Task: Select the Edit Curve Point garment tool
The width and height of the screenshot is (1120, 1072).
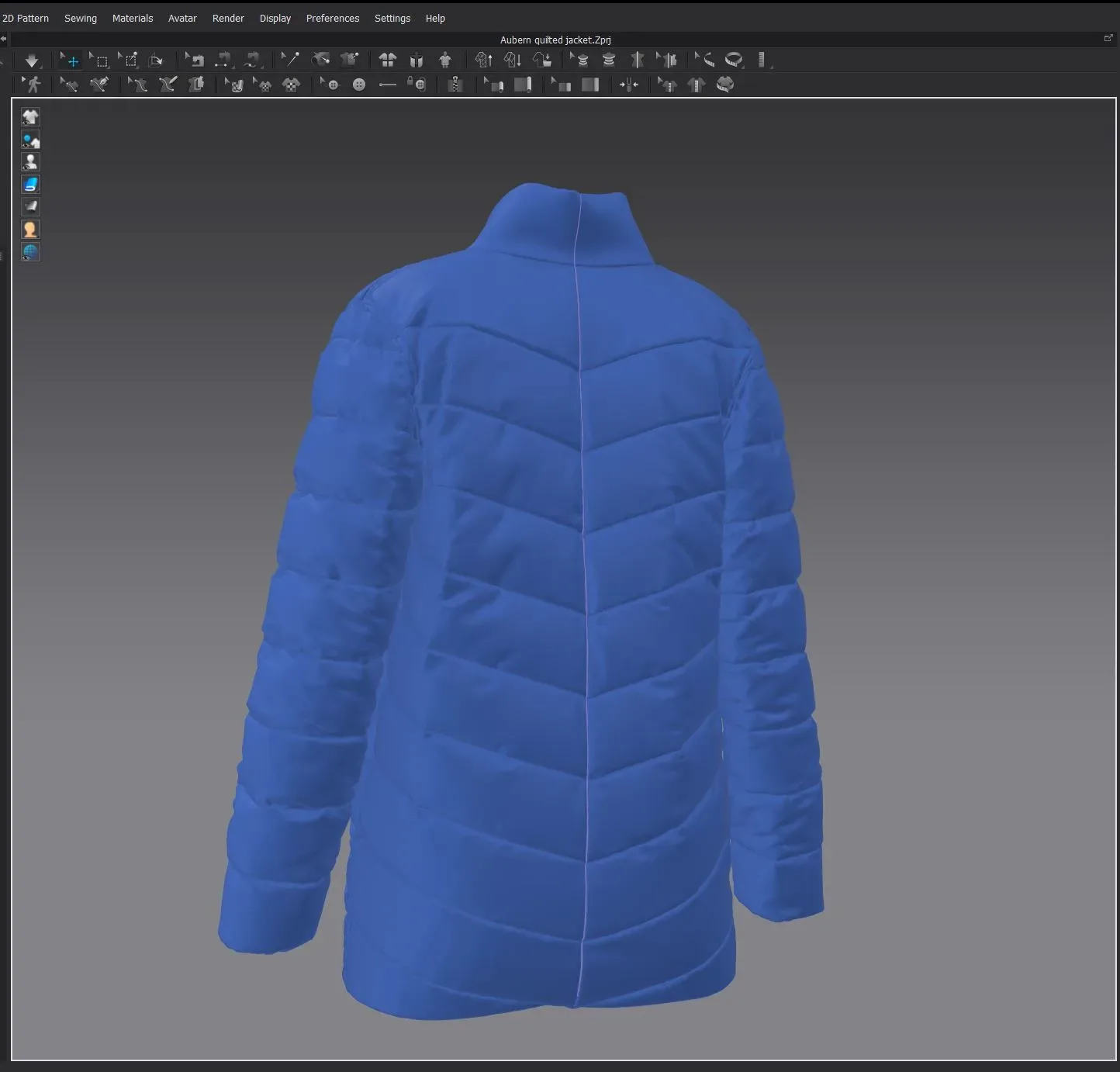Action: (x=69, y=85)
